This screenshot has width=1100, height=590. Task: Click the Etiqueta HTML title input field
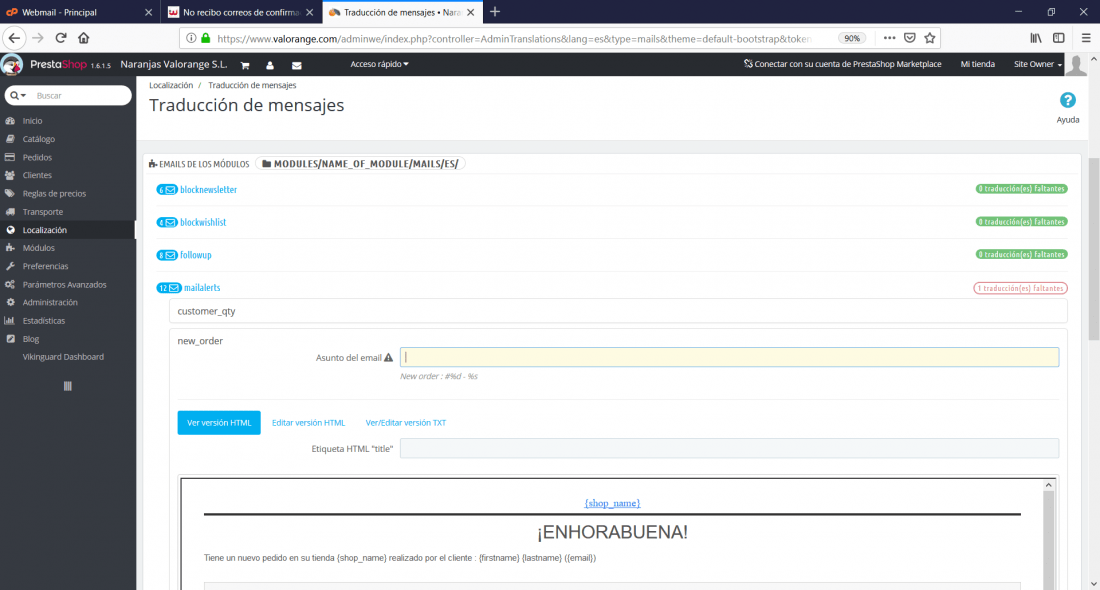click(x=729, y=448)
